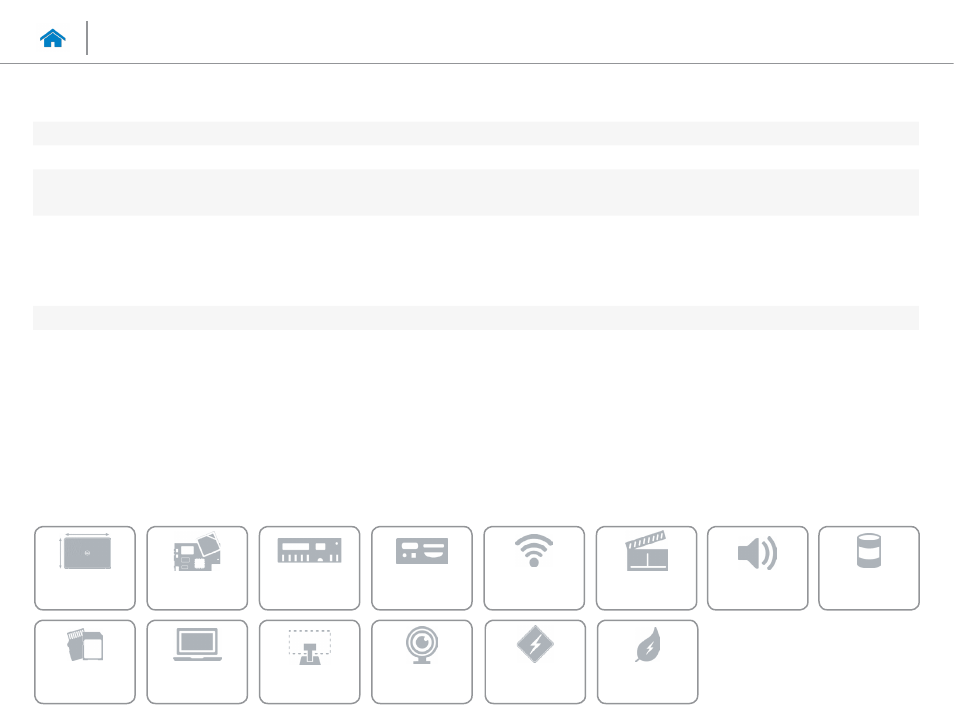Click the vertical divider beside the home icon
Image resolution: width=954 pixels, height=721 pixels.
click(87, 38)
